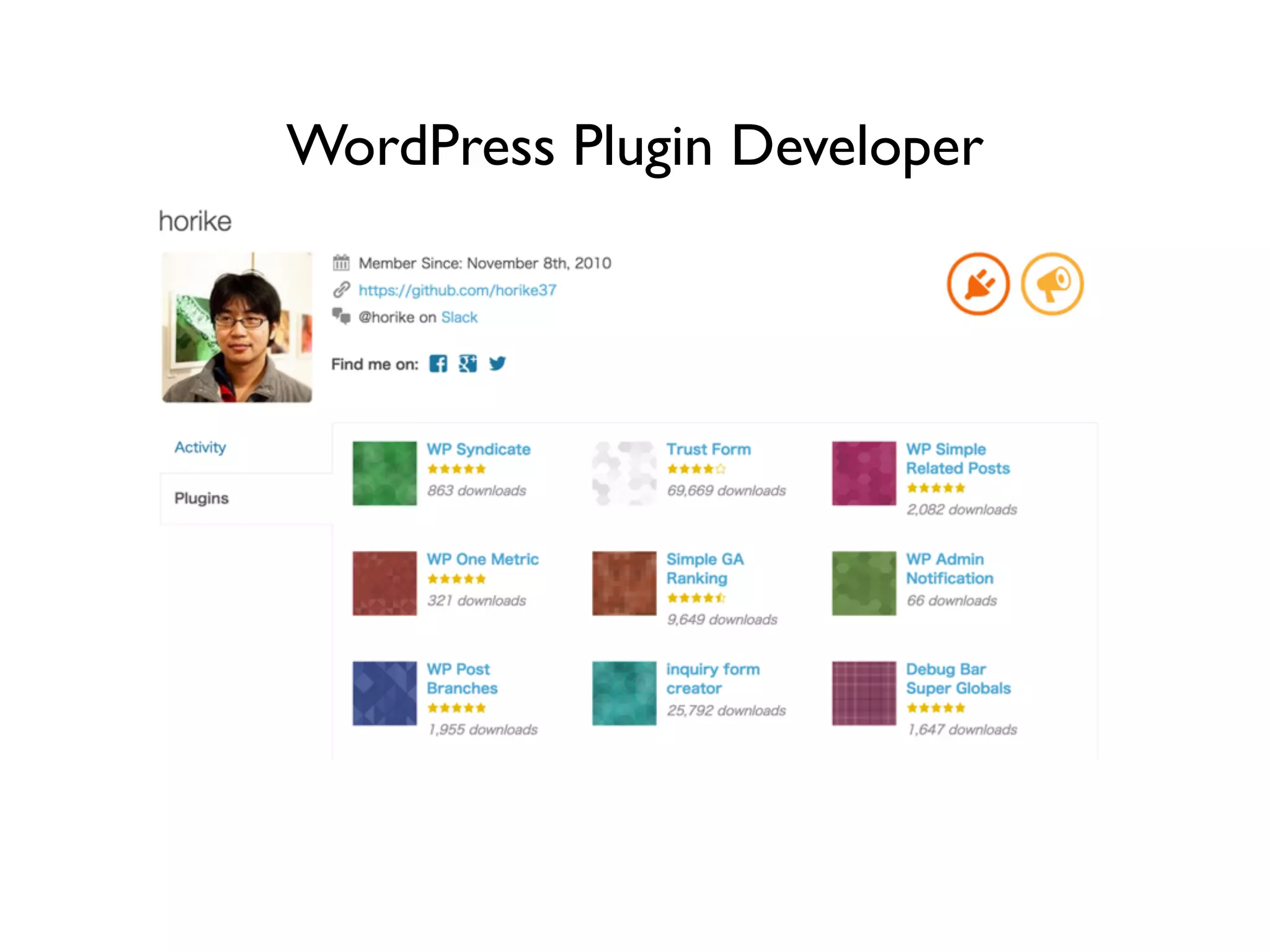Open the WP Admin Notification green icon

pyautogui.click(x=864, y=583)
